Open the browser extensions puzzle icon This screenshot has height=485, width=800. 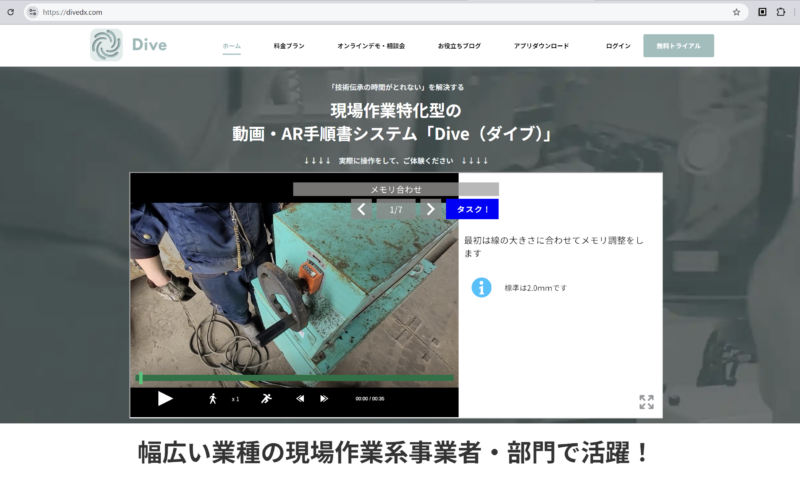pyautogui.click(x=781, y=12)
